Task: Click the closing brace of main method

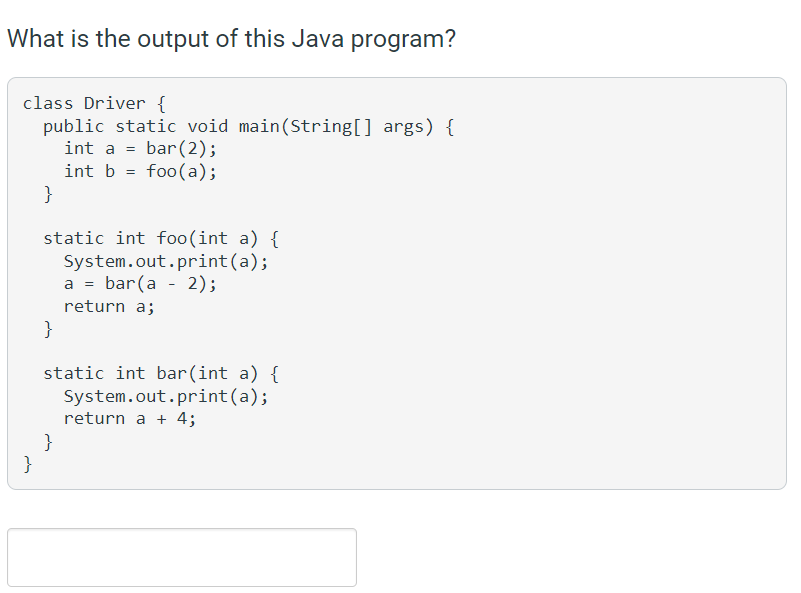Action: (x=48, y=194)
